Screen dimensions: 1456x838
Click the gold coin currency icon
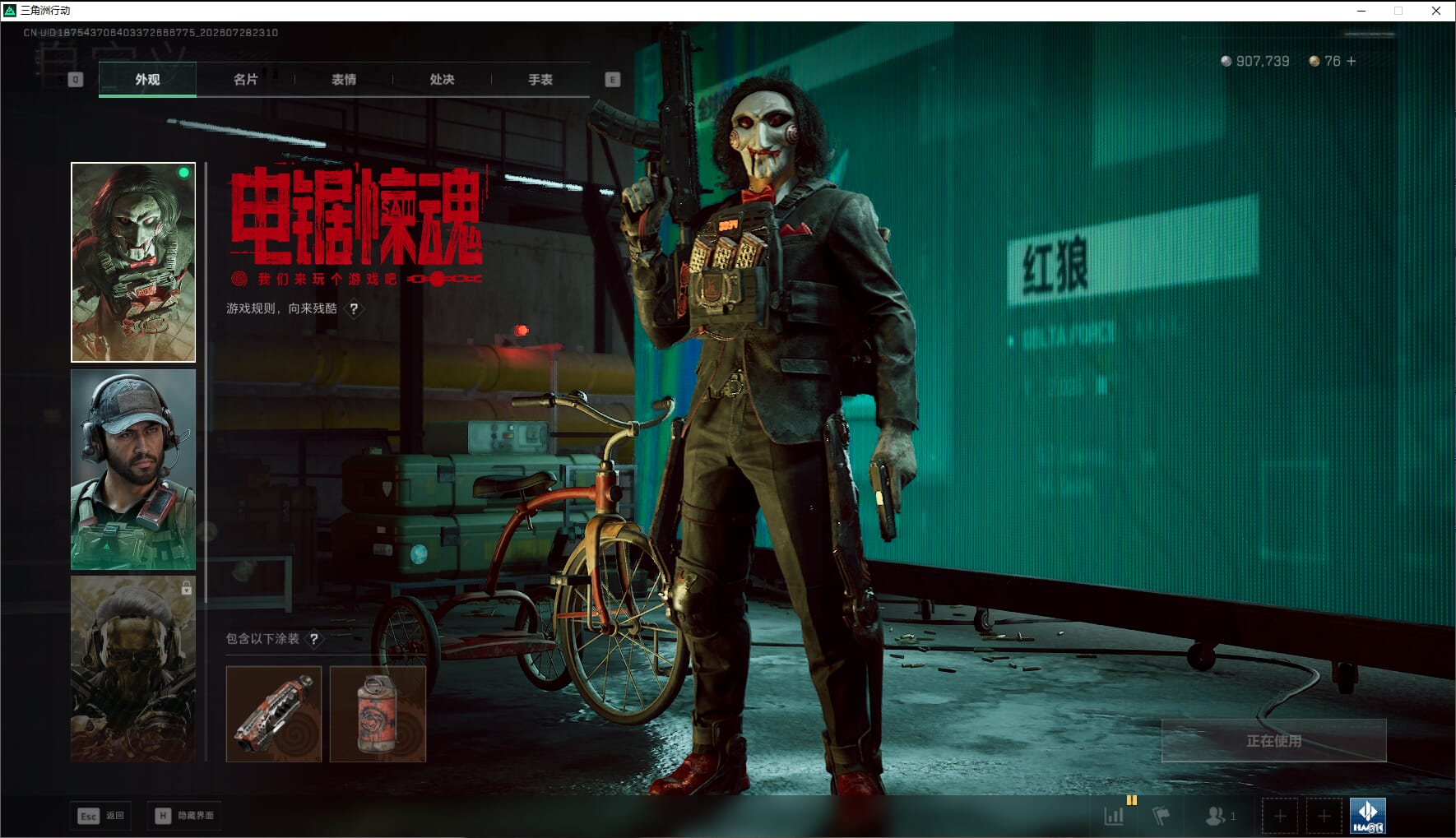(x=1314, y=61)
